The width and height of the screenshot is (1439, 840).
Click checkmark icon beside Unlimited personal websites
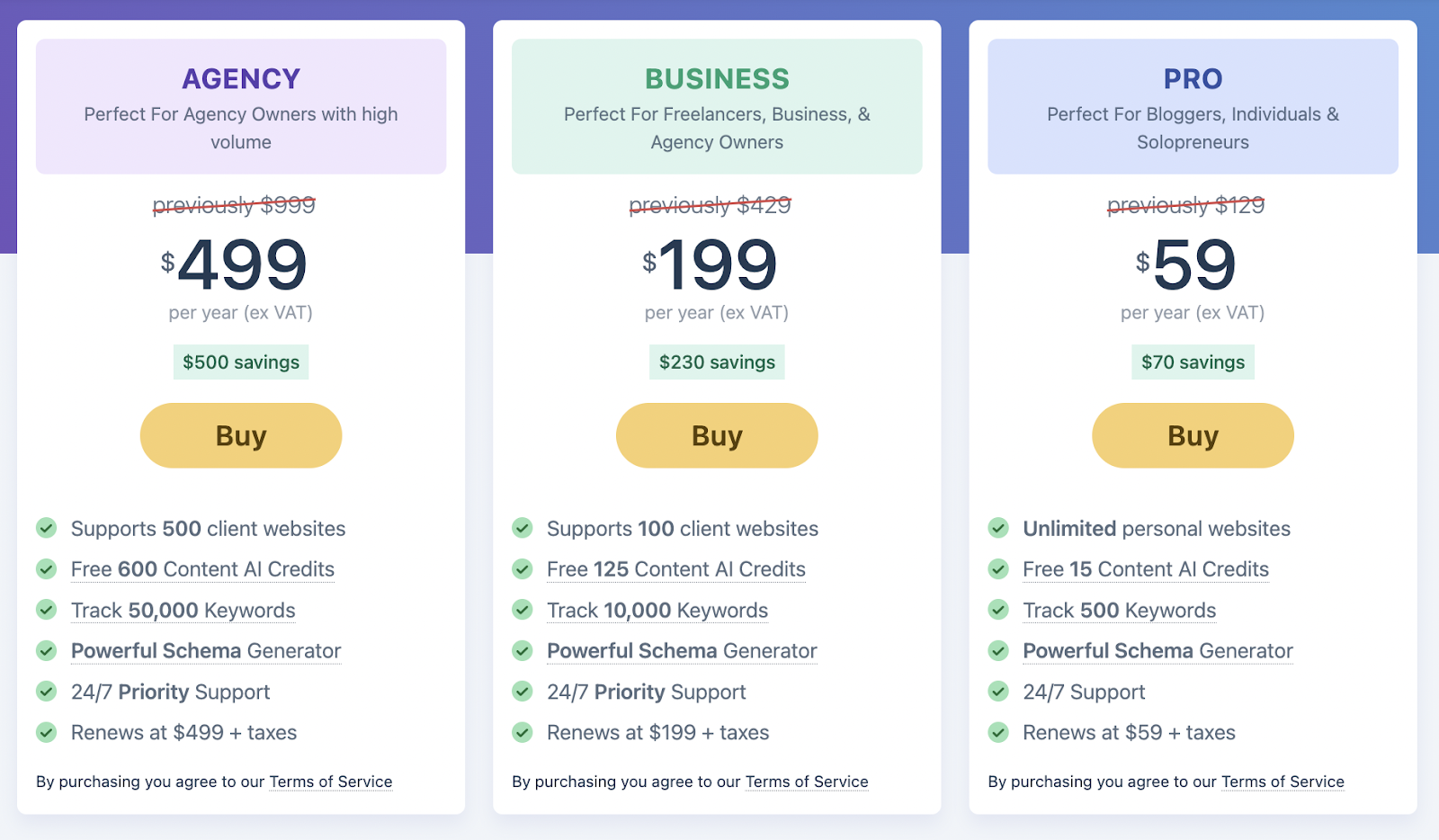(x=998, y=528)
